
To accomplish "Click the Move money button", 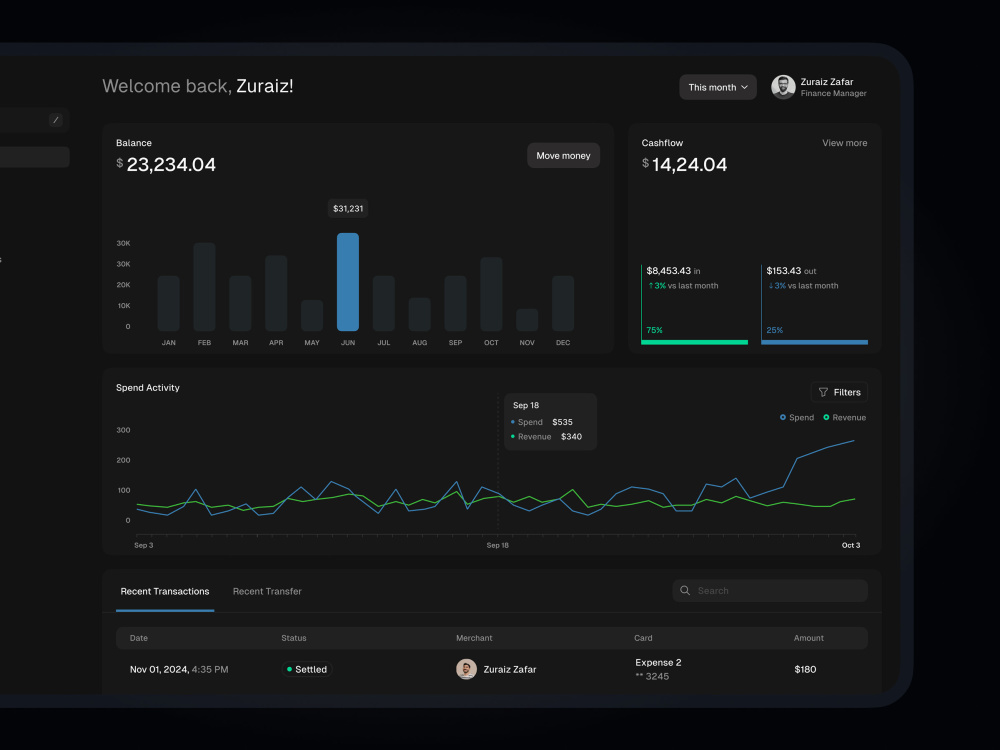I will pos(563,156).
